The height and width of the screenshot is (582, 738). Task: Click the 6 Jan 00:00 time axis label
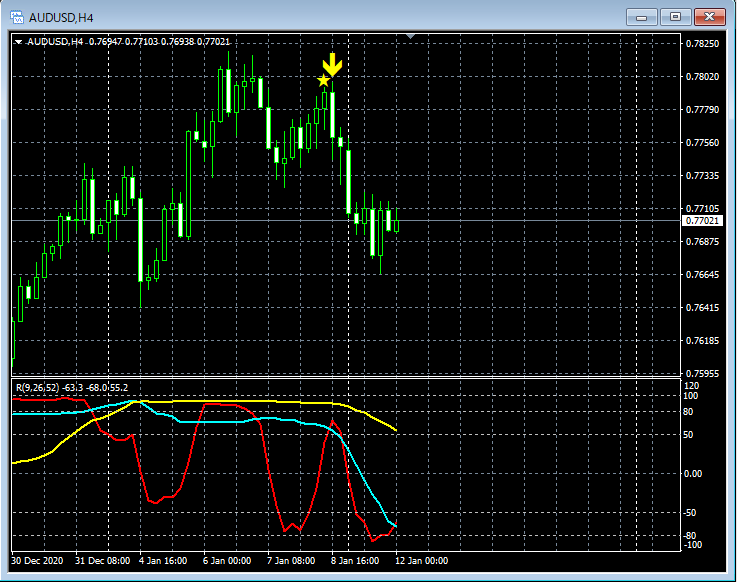tap(227, 560)
